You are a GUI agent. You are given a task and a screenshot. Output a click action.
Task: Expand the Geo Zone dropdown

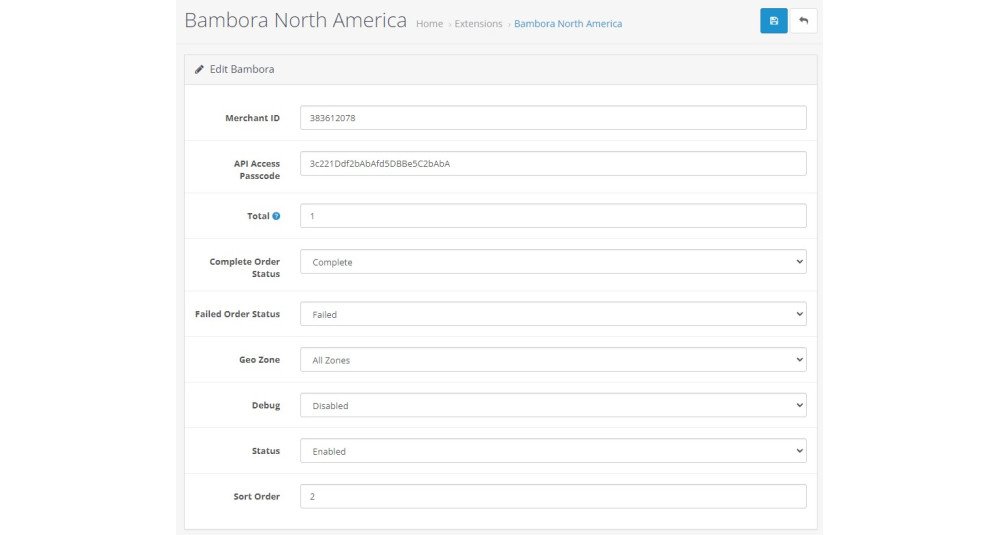(553, 360)
